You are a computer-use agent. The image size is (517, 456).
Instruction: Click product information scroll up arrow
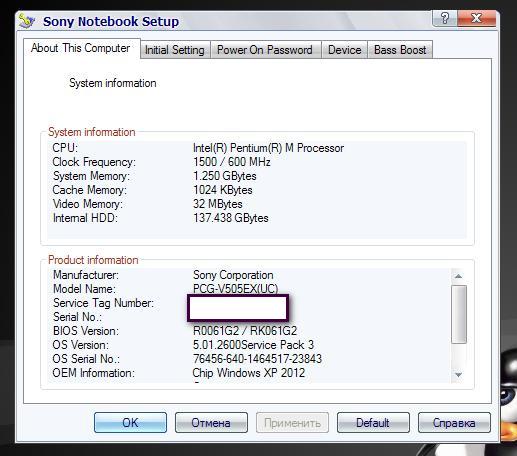click(x=459, y=276)
